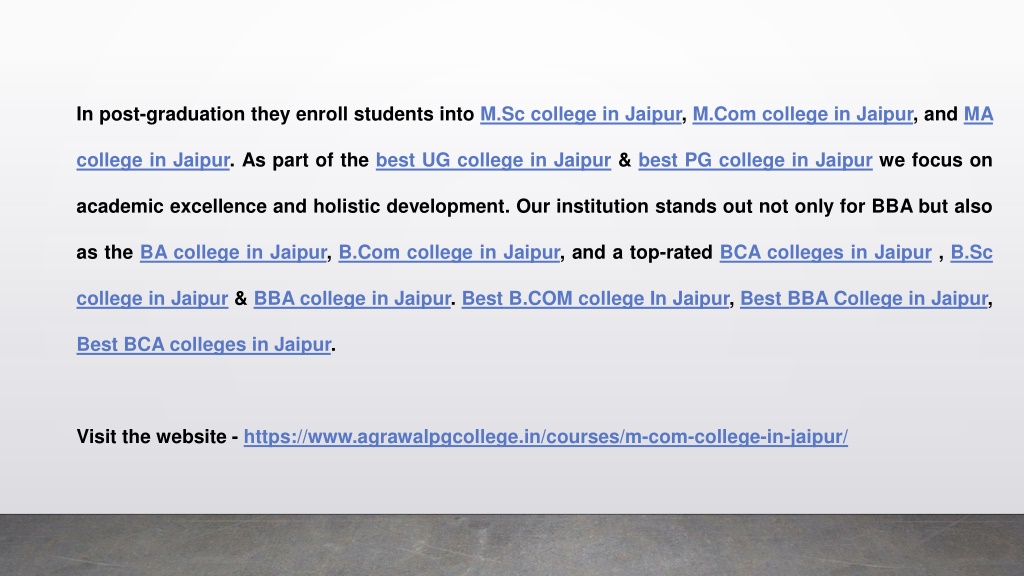Click the 'Visit the website' text label
This screenshot has height=576, width=1024.
(152, 436)
